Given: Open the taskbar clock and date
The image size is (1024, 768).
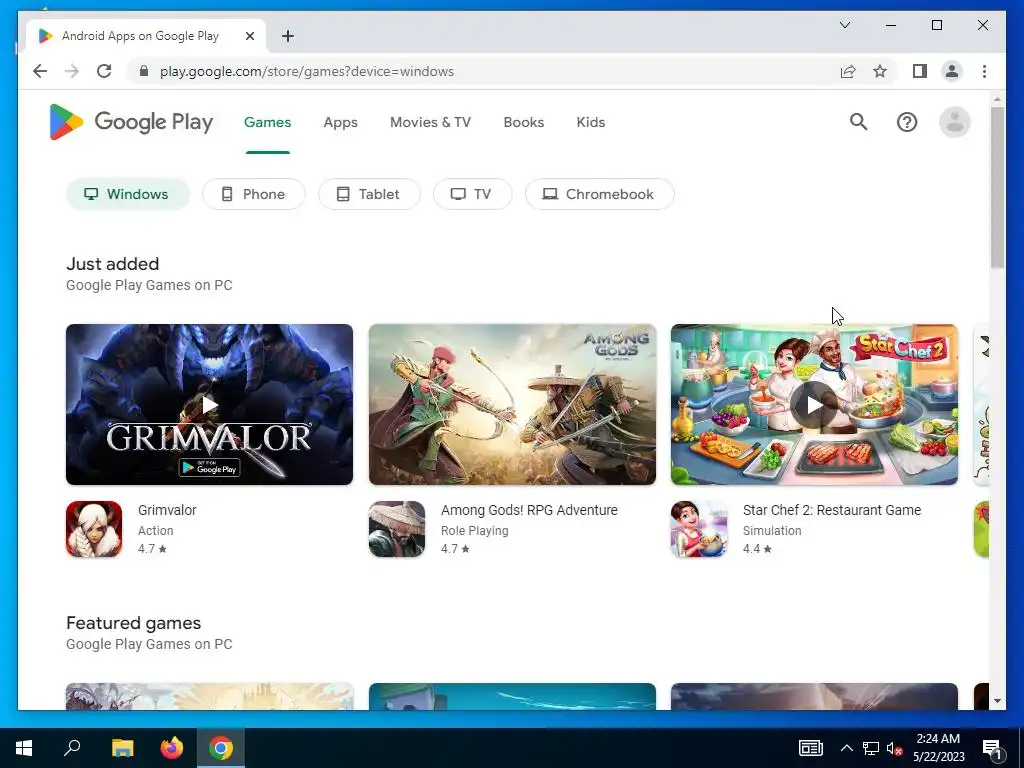Looking at the screenshot, I should tap(938, 748).
